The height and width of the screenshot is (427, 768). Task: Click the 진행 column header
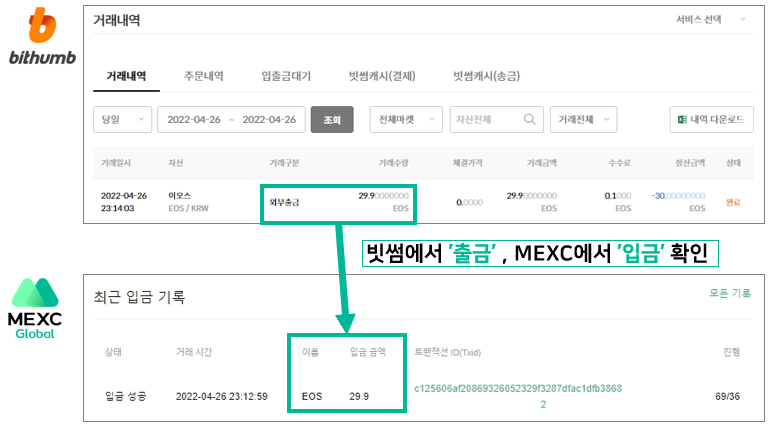(732, 352)
